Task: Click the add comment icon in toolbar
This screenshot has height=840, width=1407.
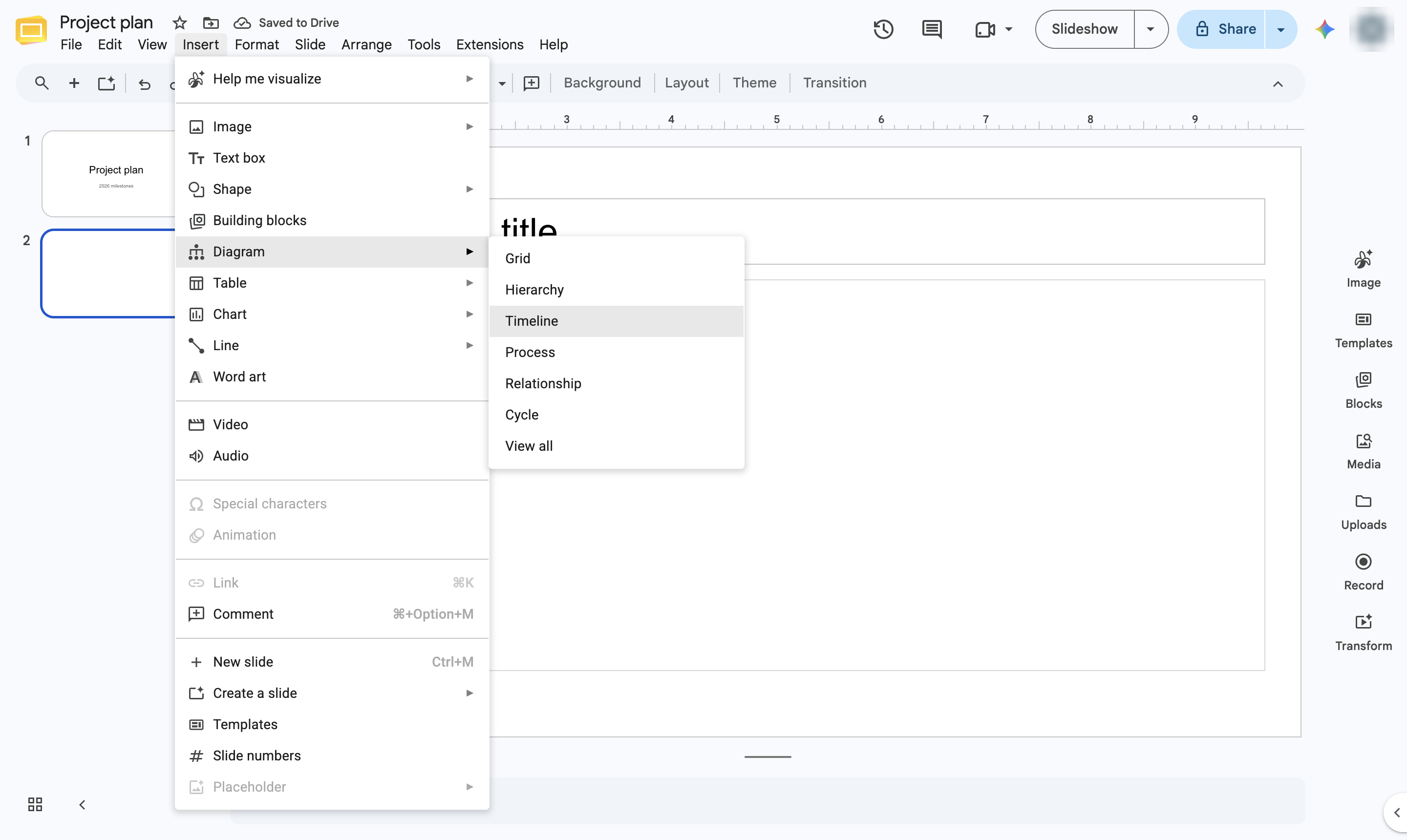Action: [x=531, y=83]
